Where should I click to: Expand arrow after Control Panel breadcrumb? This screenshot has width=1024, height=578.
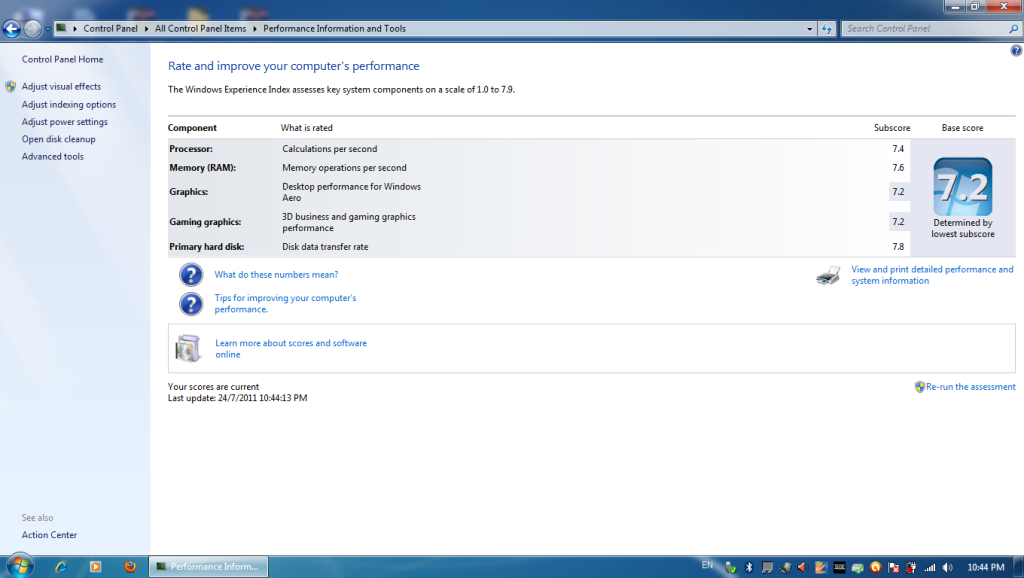147,29
